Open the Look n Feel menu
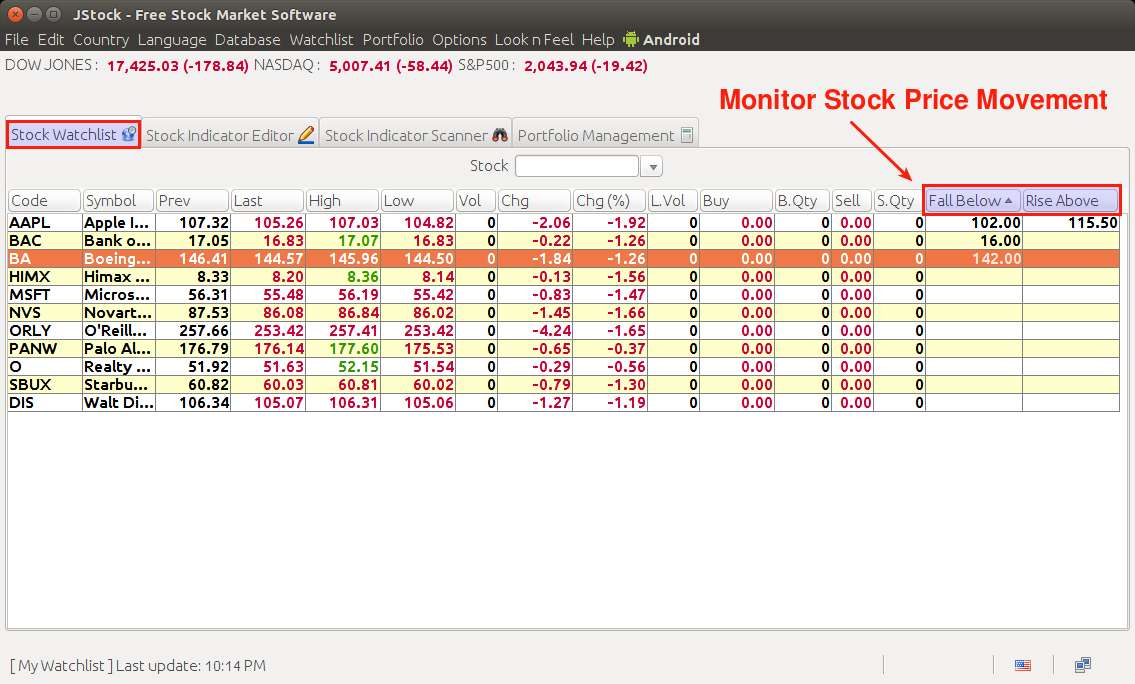 click(534, 40)
